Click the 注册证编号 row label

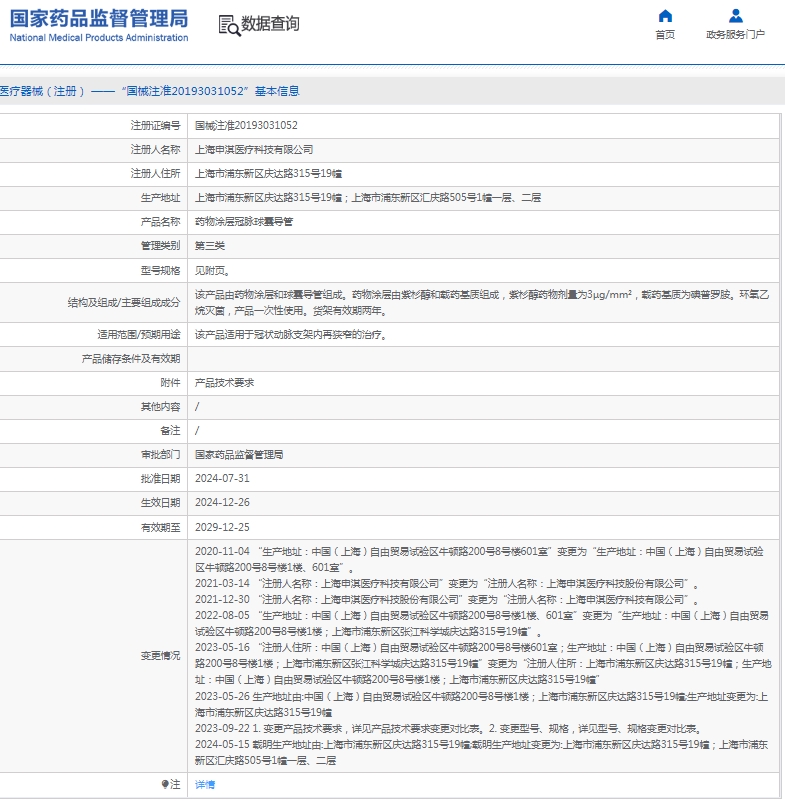click(156, 125)
